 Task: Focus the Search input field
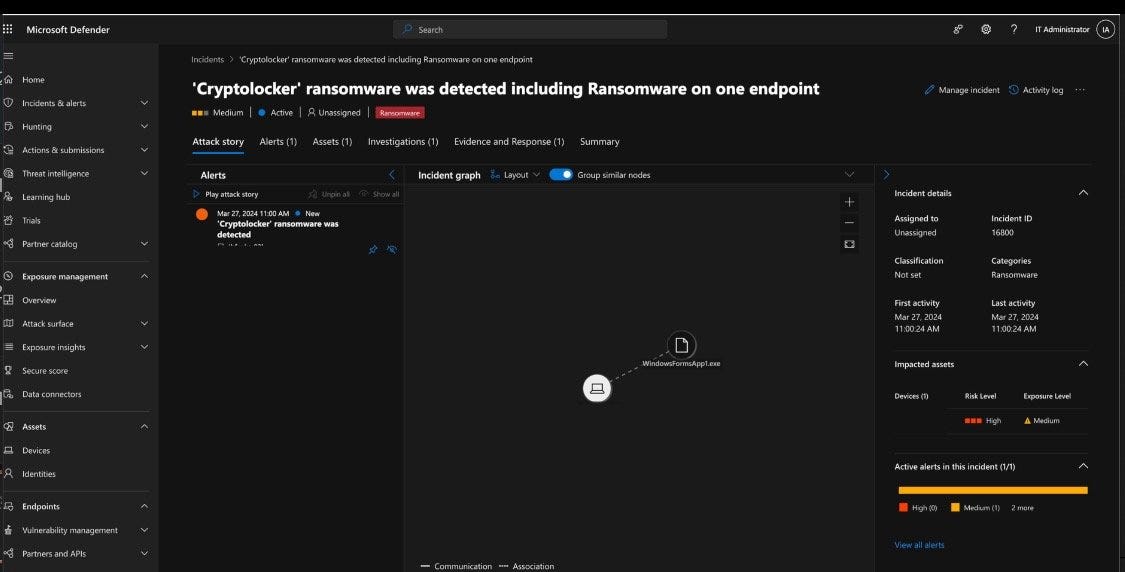coord(529,29)
